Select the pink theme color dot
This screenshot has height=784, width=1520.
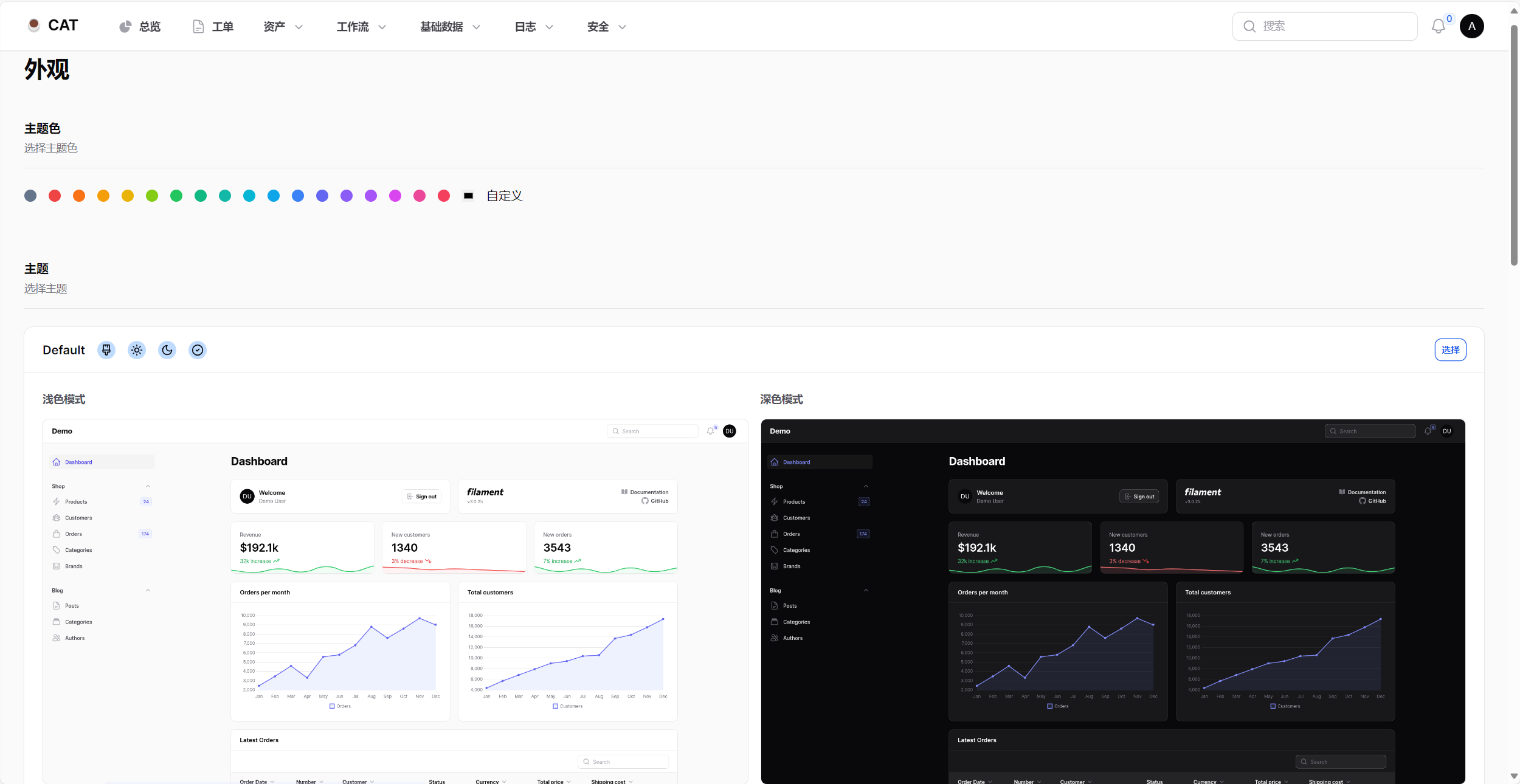tap(420, 196)
